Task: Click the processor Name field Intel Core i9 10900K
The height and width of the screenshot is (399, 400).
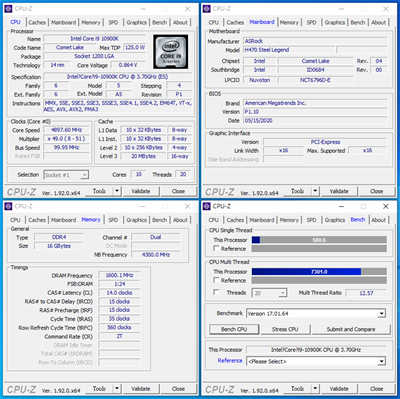Action: (x=94, y=39)
